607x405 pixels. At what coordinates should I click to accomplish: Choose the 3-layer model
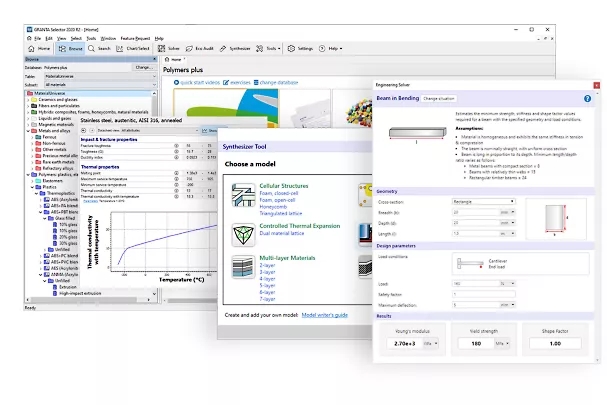tap(267, 272)
